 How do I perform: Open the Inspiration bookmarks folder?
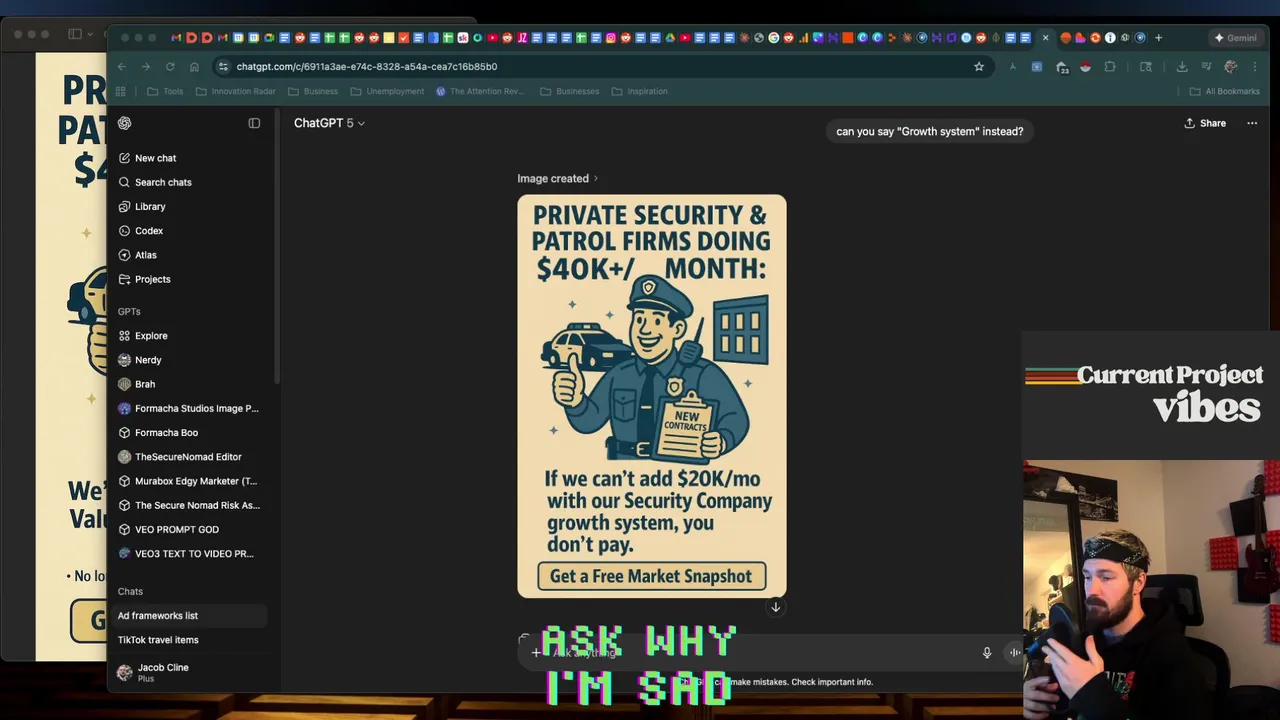(640, 91)
